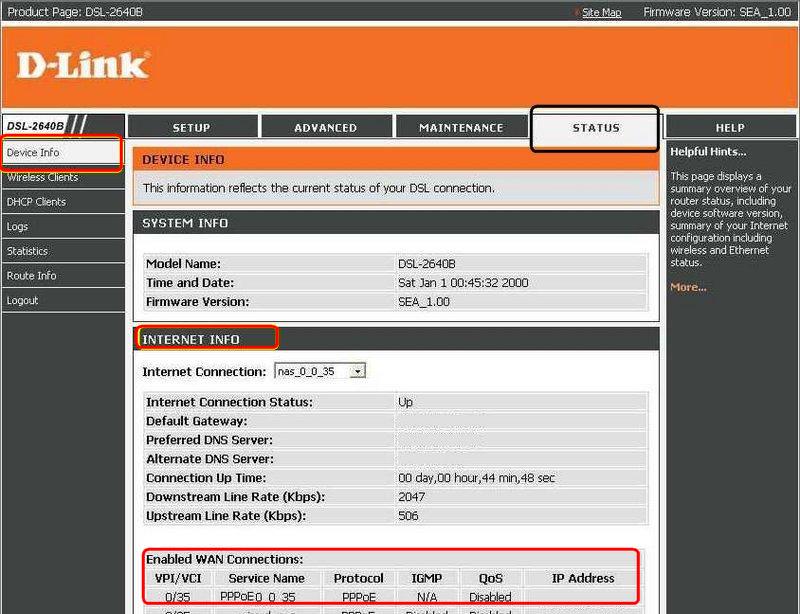Go to Route Info
This screenshot has height=614, width=800.
pyautogui.click(x=63, y=275)
